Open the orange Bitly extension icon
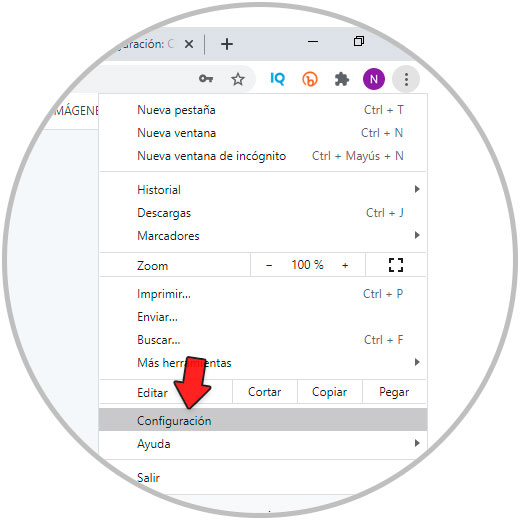The height and width of the screenshot is (520, 520). click(310, 79)
